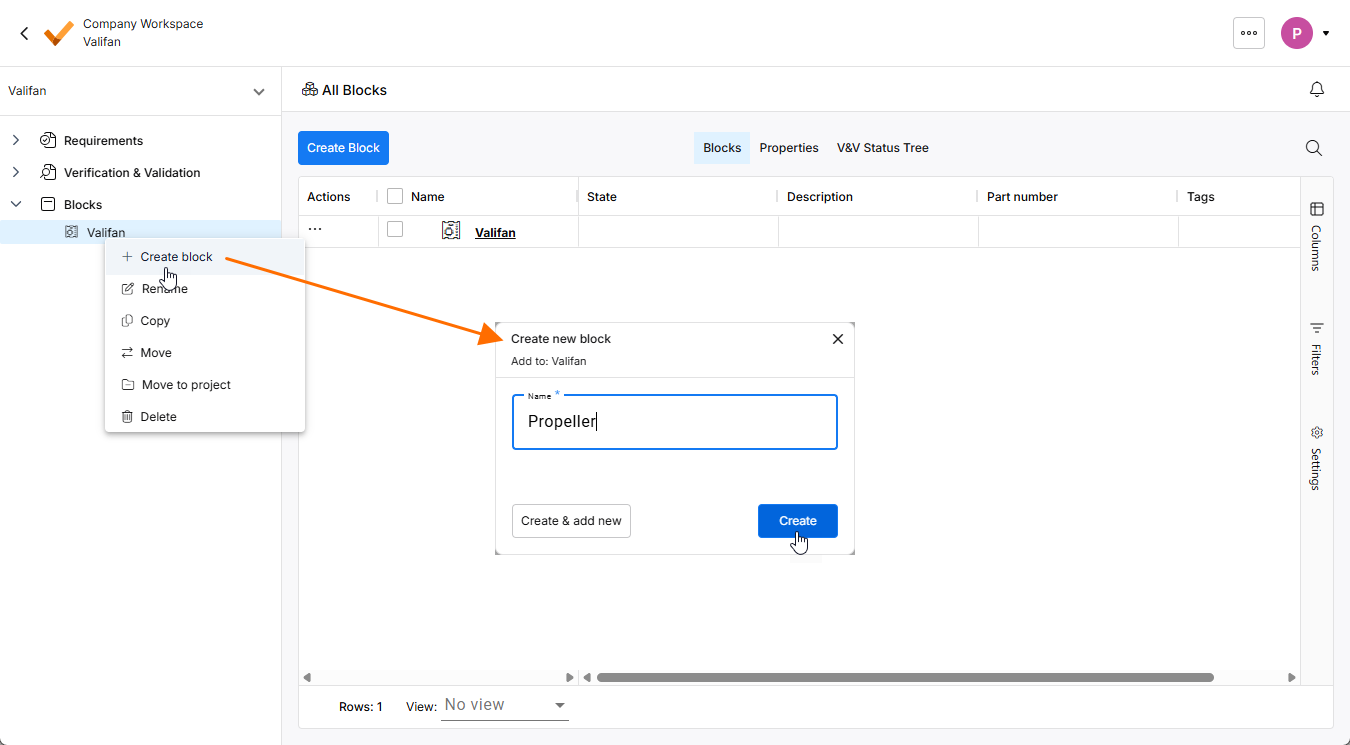
Task: Open the No view dropdown
Action: coord(505,706)
